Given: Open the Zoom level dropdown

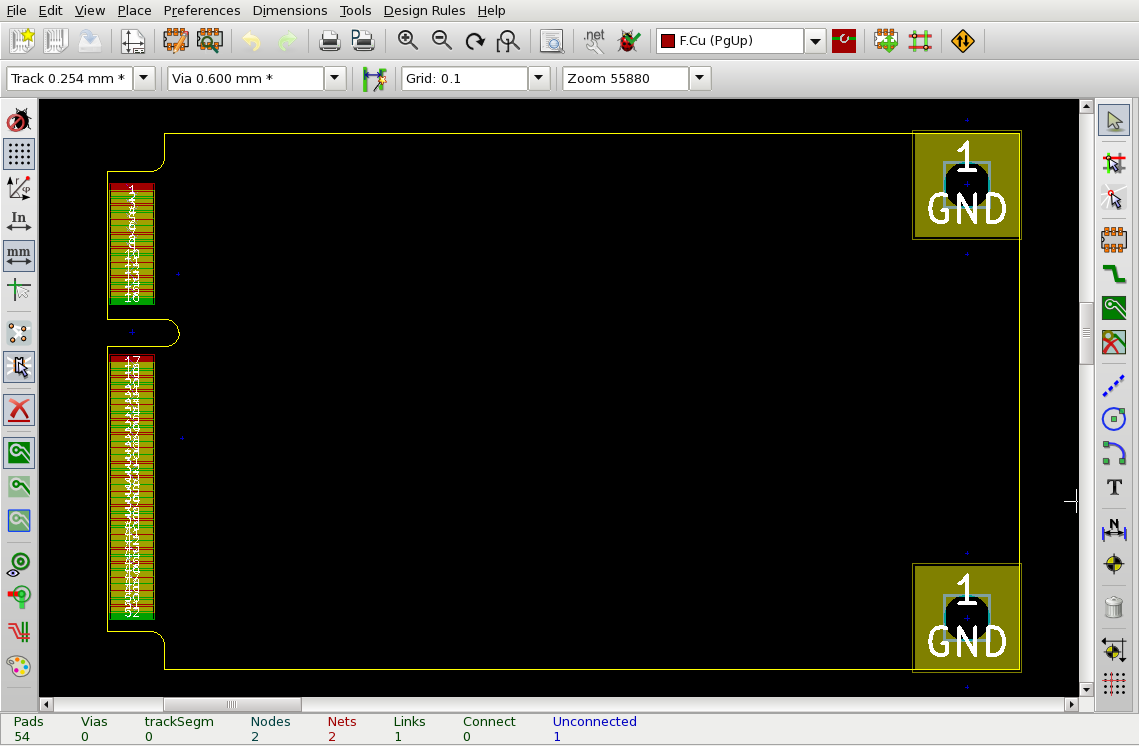Looking at the screenshot, I should [699, 77].
